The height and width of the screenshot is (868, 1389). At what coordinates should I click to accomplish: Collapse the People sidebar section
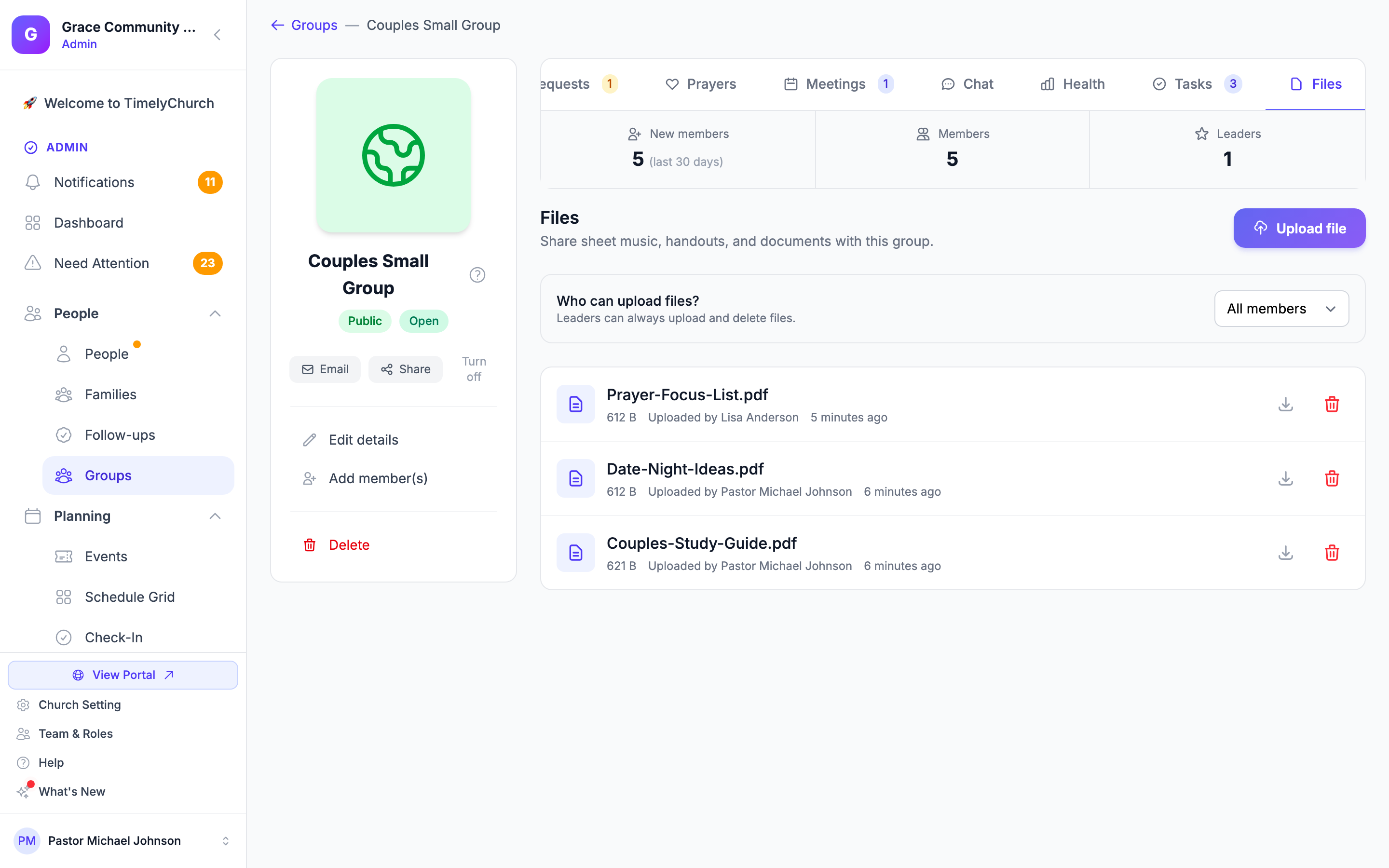pyautogui.click(x=215, y=313)
